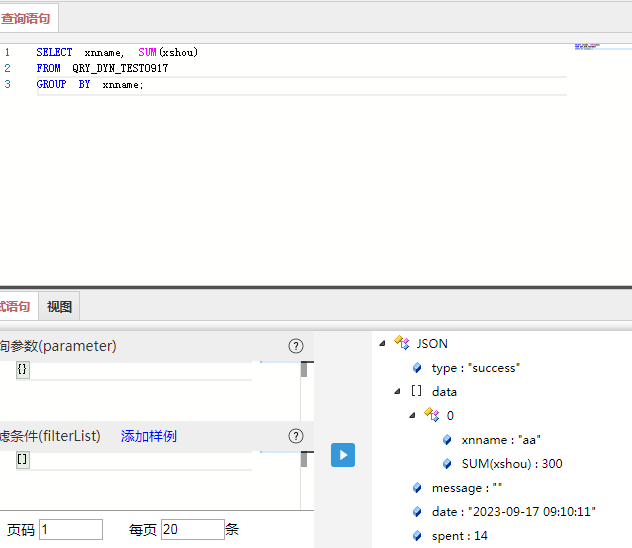Click the parameter JSON text box
Screen dimensions: 632x548
[130, 370]
